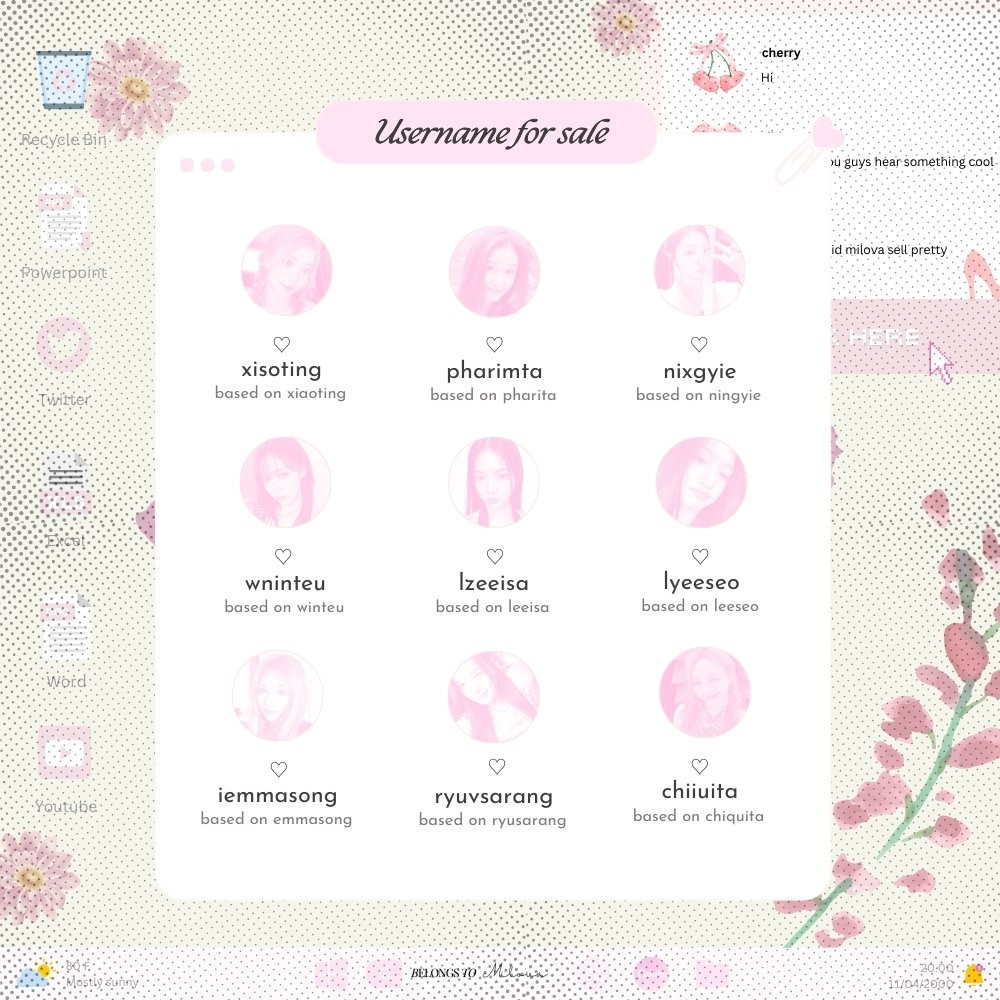
Task: Click the username text pharimta
Action: click(494, 371)
